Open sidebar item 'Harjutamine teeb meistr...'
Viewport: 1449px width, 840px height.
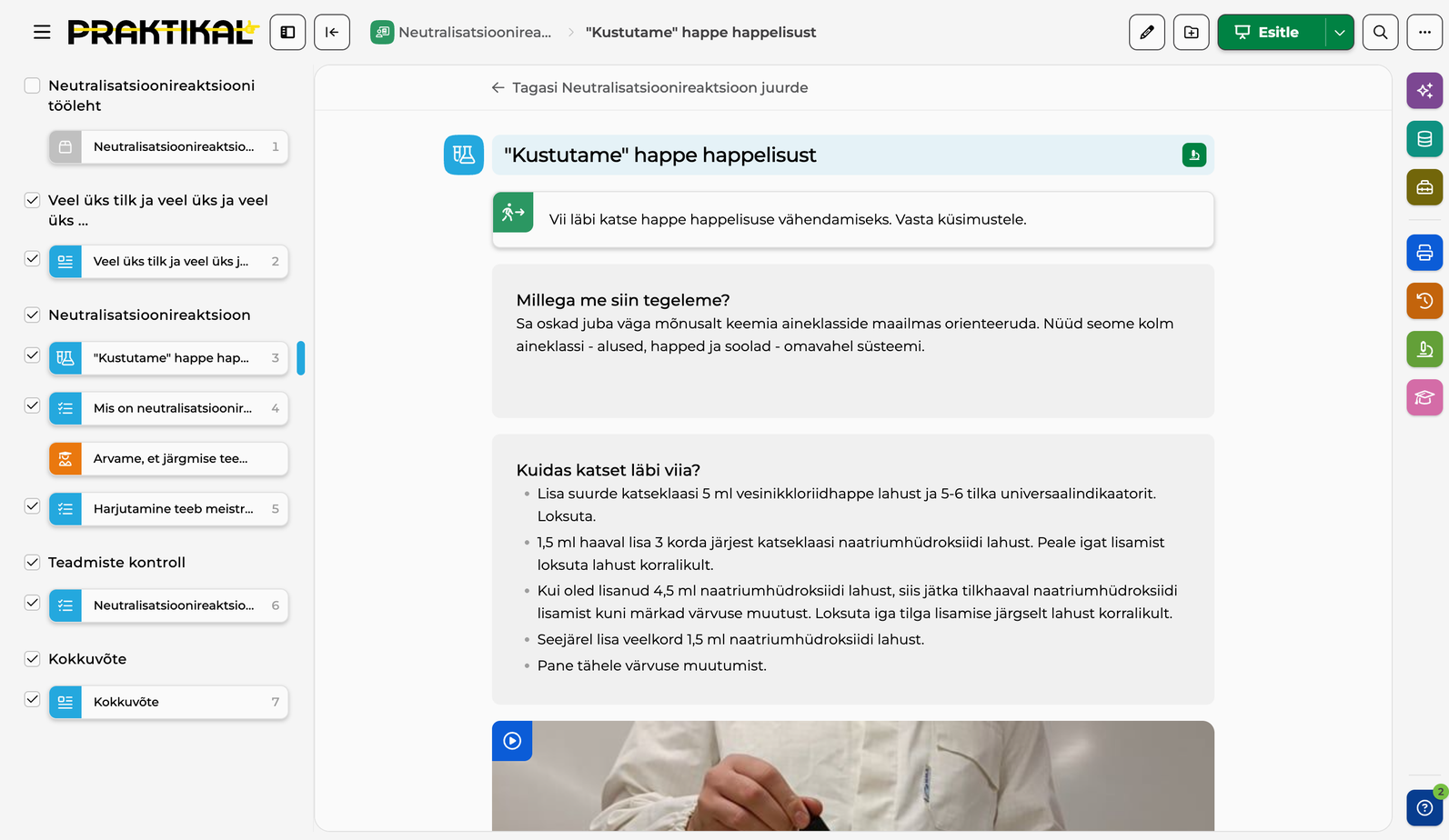(x=168, y=509)
